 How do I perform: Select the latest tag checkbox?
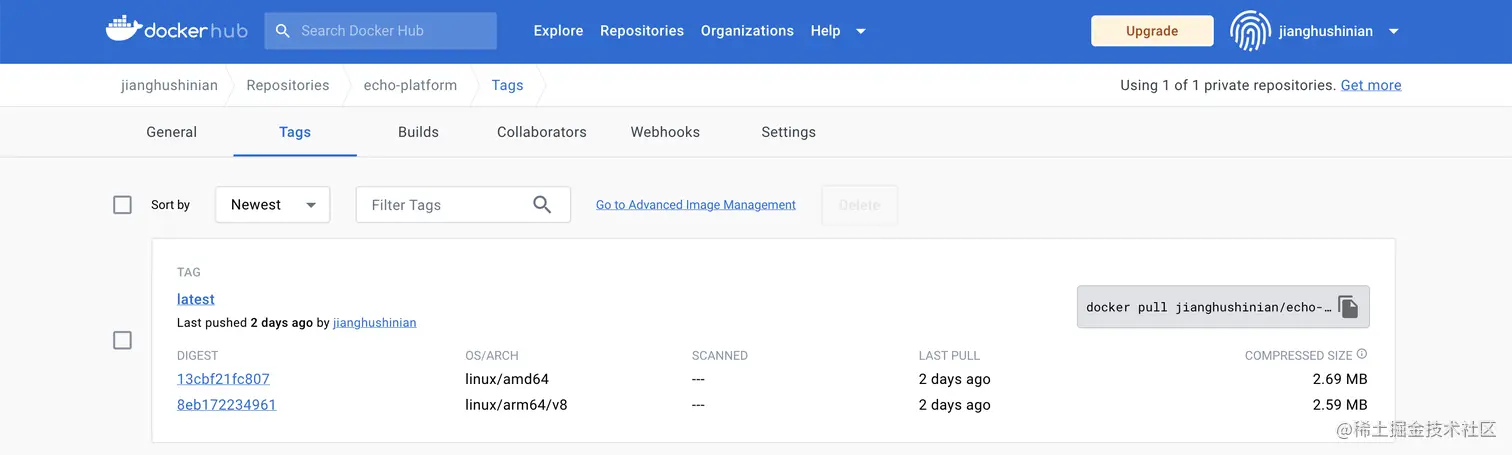tap(123, 340)
